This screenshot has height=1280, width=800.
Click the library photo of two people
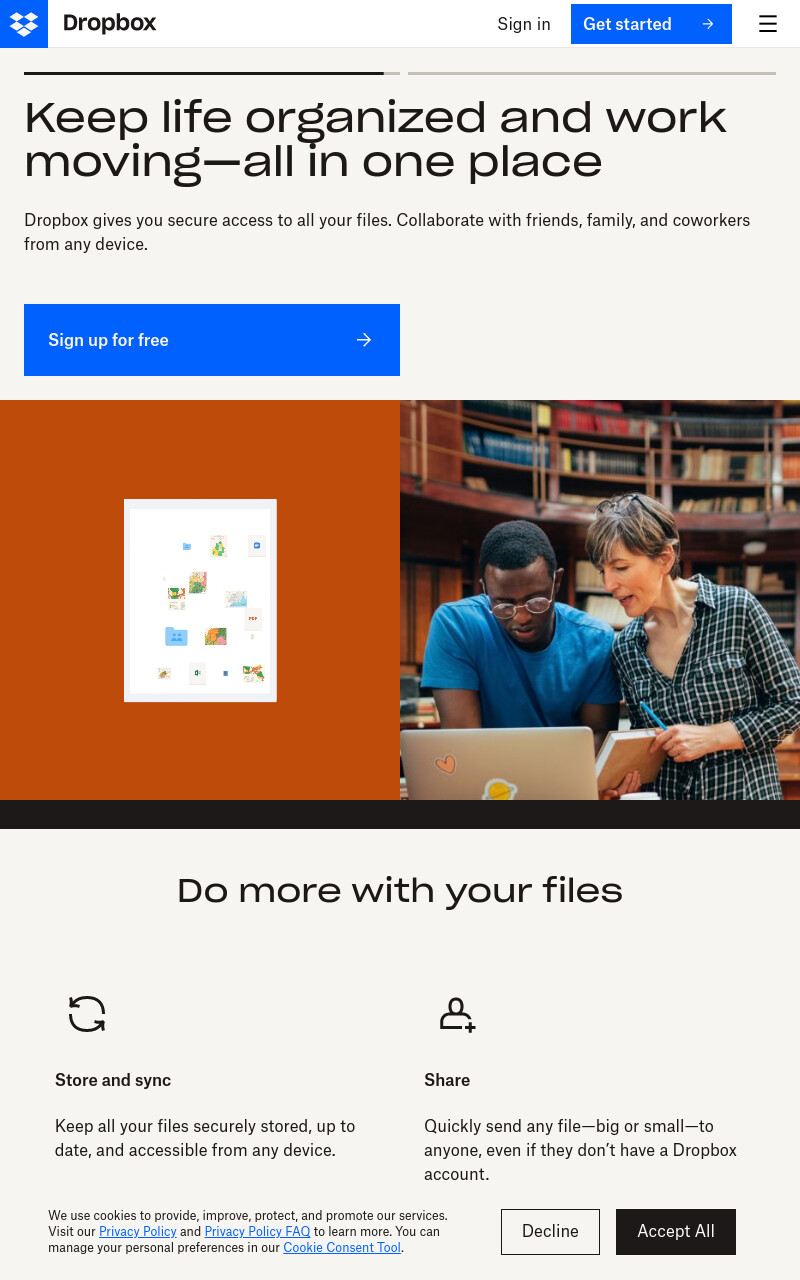600,600
